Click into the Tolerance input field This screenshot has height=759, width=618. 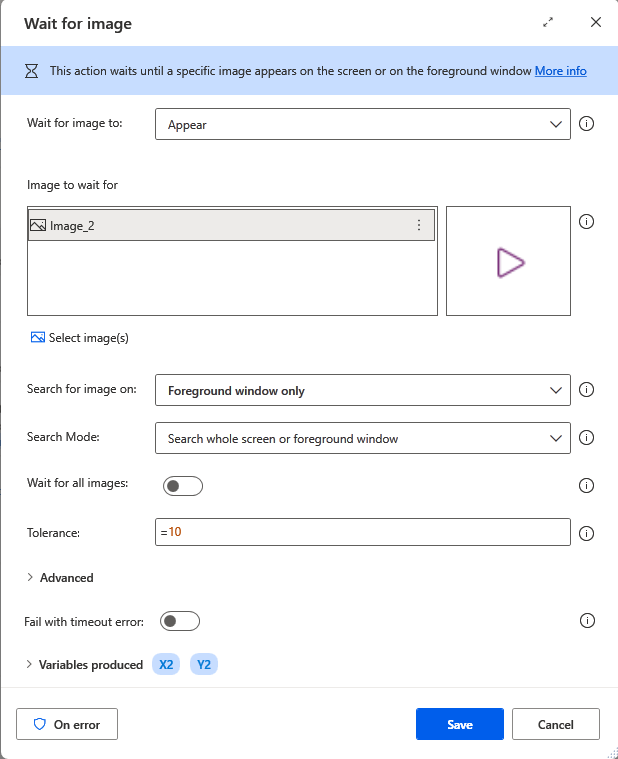[x=362, y=532]
